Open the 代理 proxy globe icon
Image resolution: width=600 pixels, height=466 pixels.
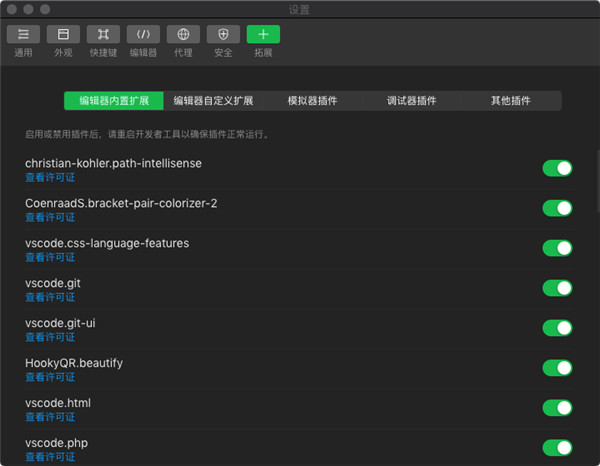click(x=183, y=34)
